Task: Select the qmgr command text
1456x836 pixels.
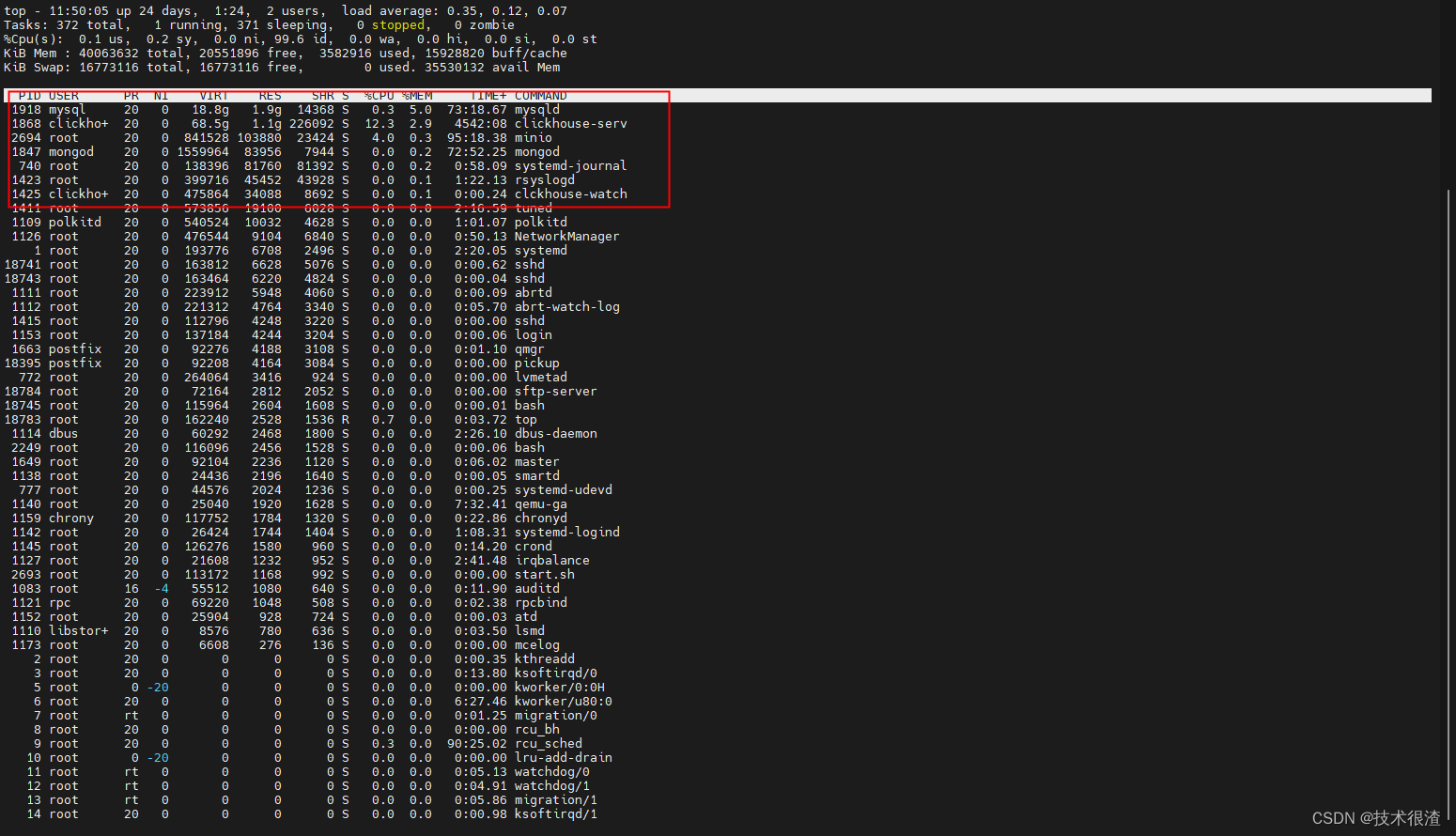Action: (x=530, y=349)
